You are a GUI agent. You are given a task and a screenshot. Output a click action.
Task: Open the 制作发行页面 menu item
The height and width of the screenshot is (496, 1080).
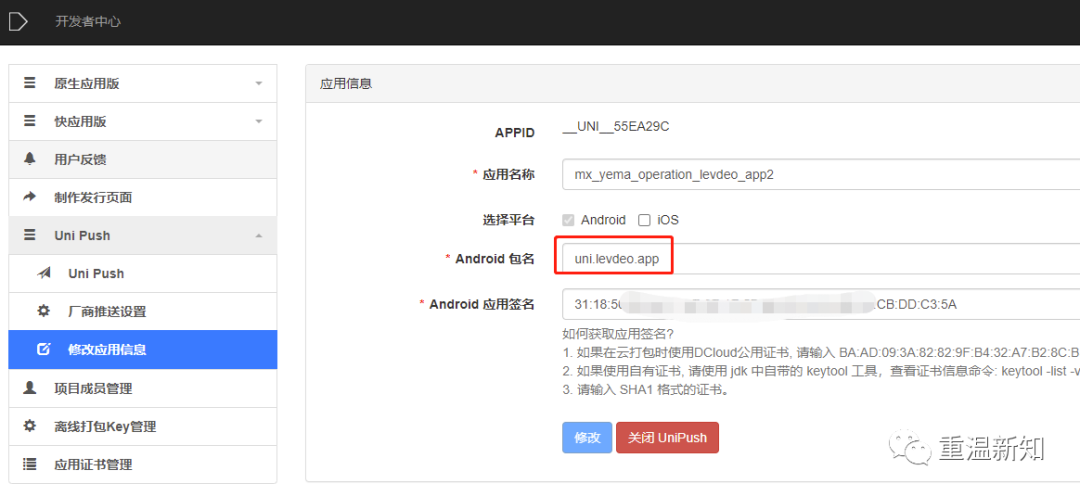pyautogui.click(x=143, y=198)
